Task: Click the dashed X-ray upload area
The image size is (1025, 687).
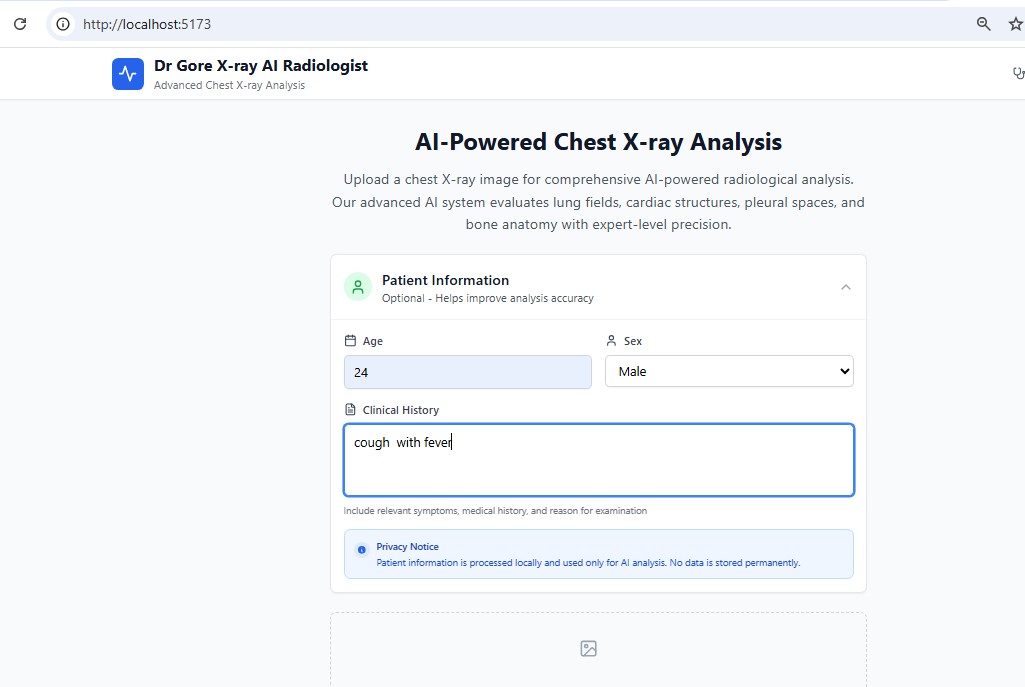Action: (x=598, y=650)
